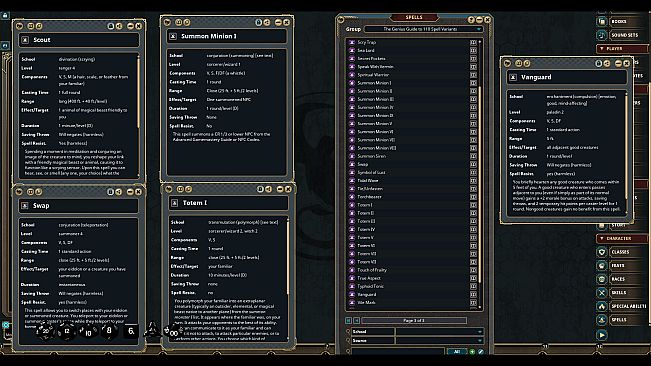
Task: Open the Books sidebar icon
Action: pos(602,22)
